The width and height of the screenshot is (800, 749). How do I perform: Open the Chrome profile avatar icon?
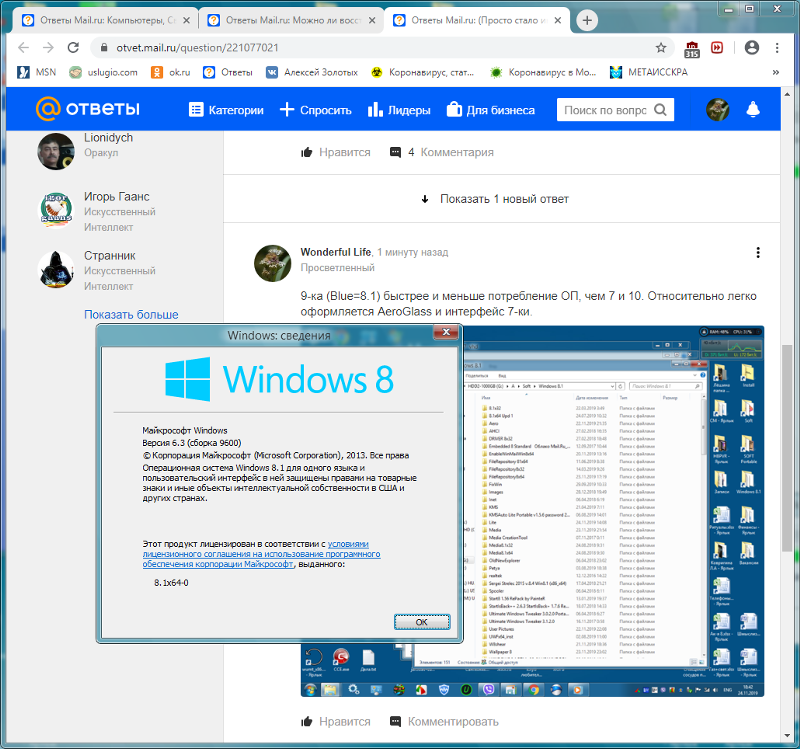tap(752, 47)
